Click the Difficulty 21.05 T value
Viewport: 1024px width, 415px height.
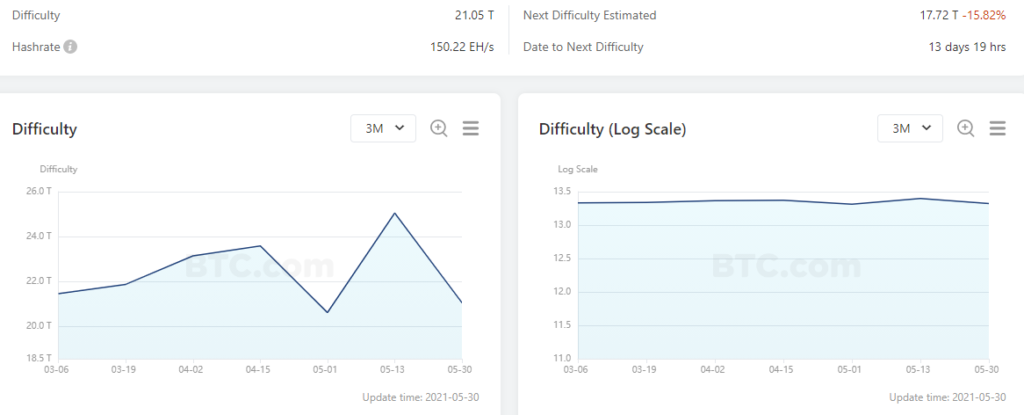click(x=474, y=16)
